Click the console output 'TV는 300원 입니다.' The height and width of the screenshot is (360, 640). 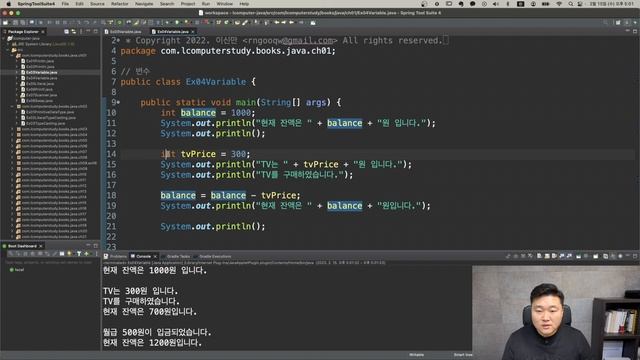coord(140,291)
